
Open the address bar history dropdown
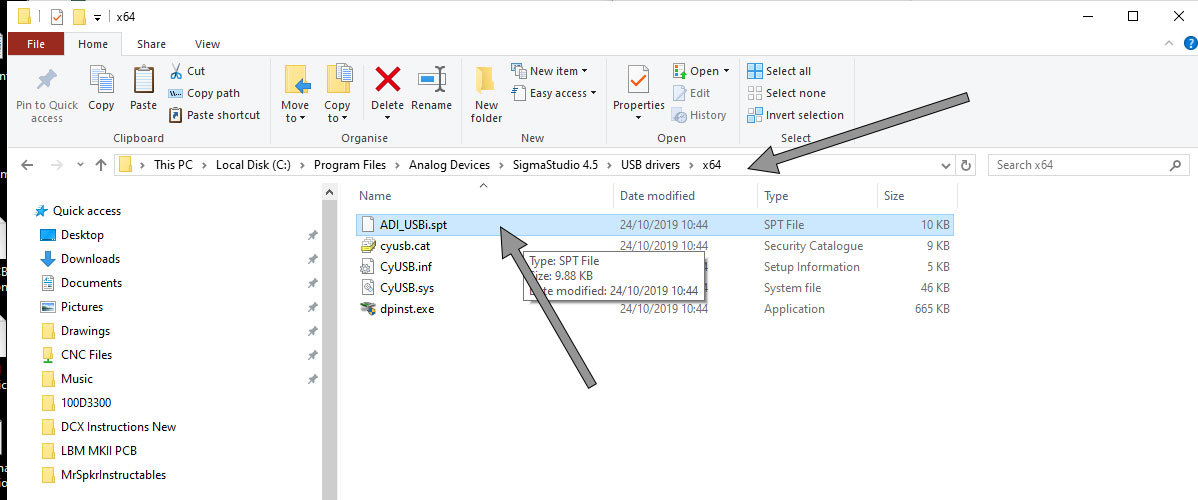945,165
